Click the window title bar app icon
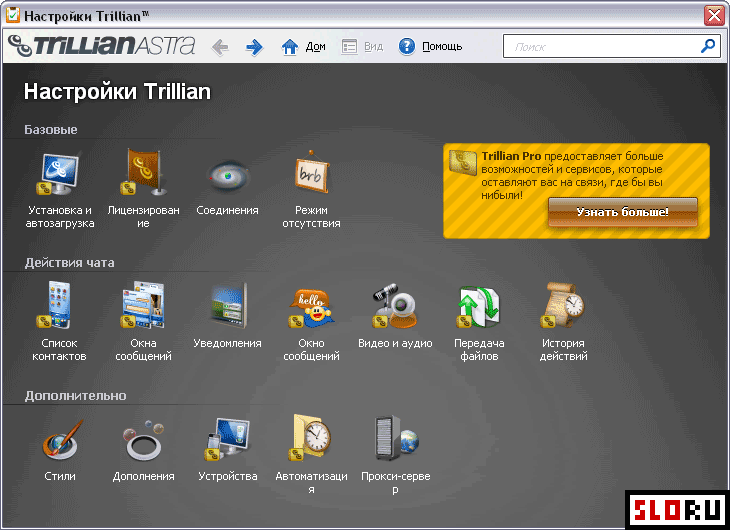This screenshot has width=730, height=530. pyautogui.click(x=13, y=14)
